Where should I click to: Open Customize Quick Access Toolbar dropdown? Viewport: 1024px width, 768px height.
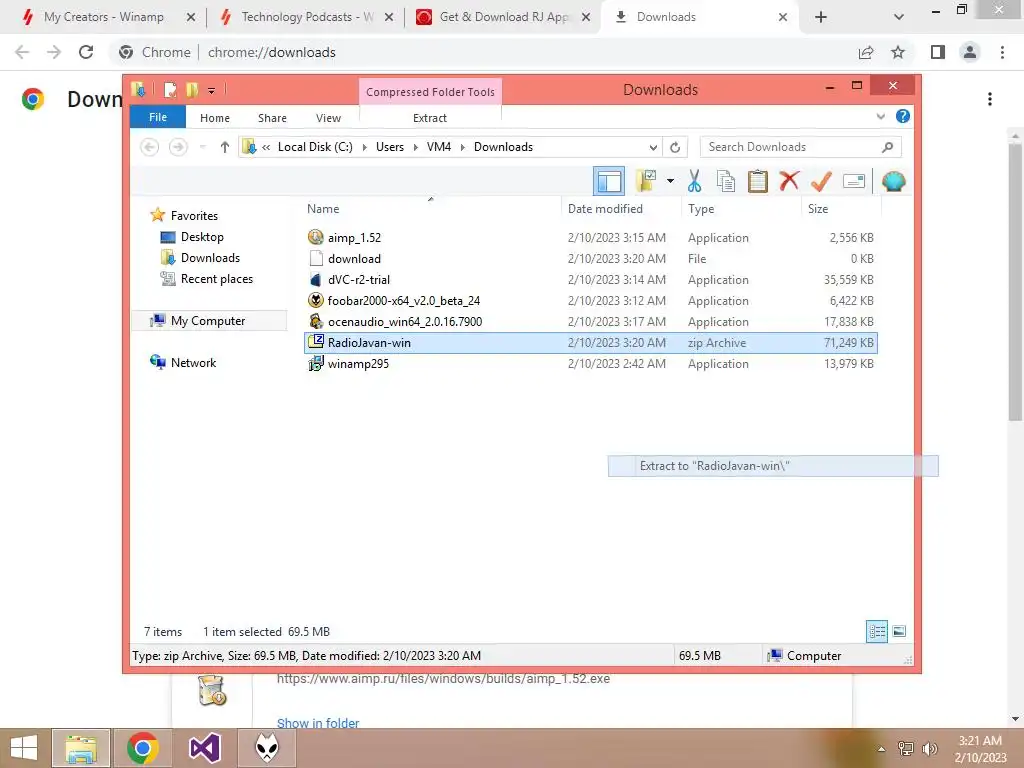pyautogui.click(x=212, y=90)
